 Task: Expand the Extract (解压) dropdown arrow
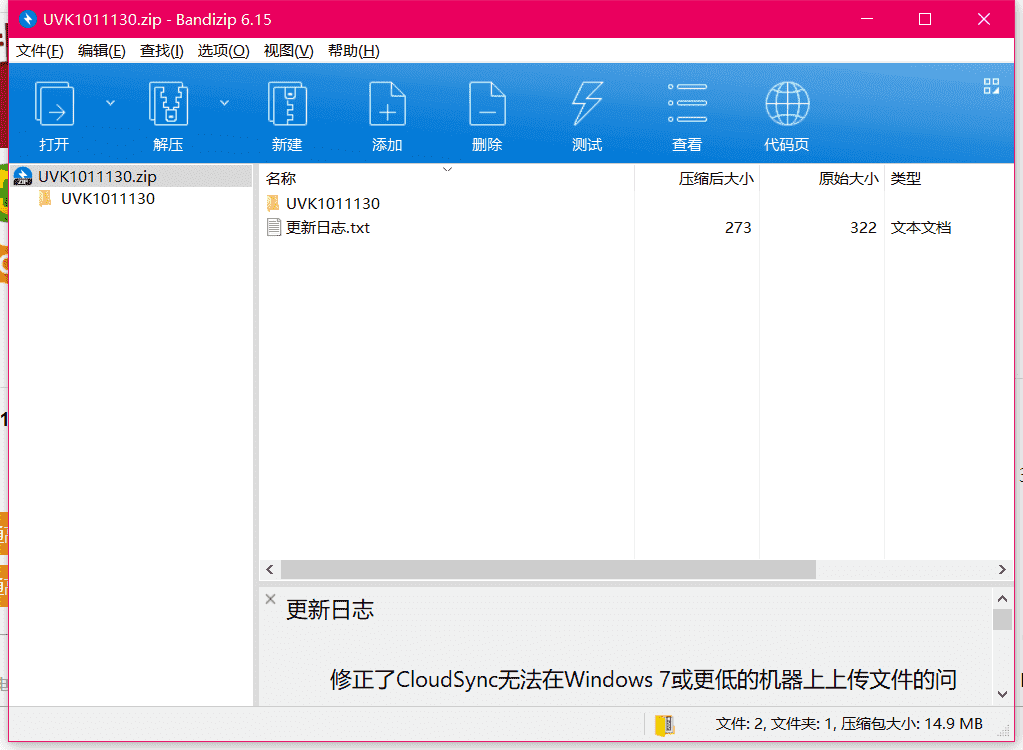point(224,103)
